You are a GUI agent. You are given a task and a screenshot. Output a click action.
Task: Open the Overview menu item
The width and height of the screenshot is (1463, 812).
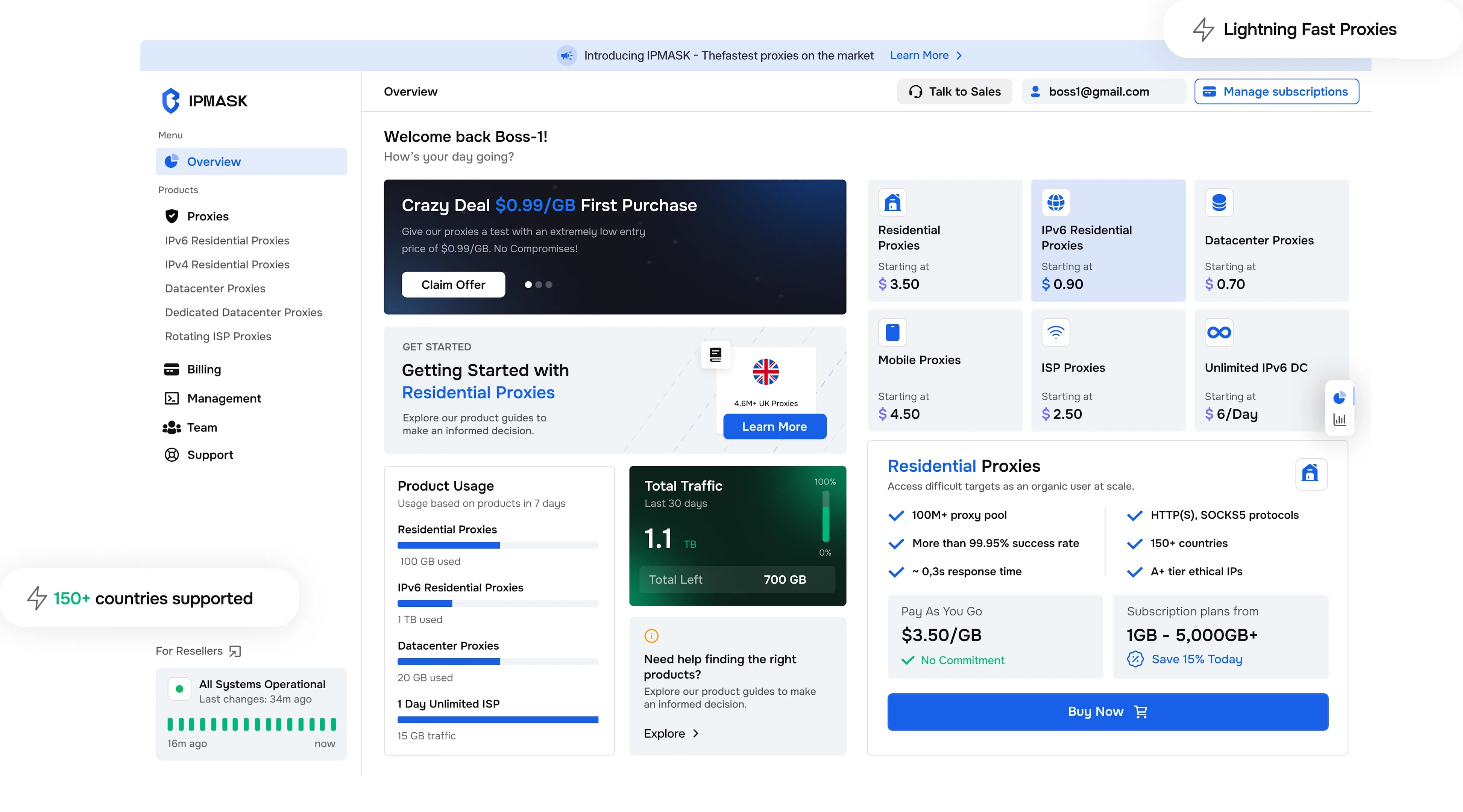251,161
